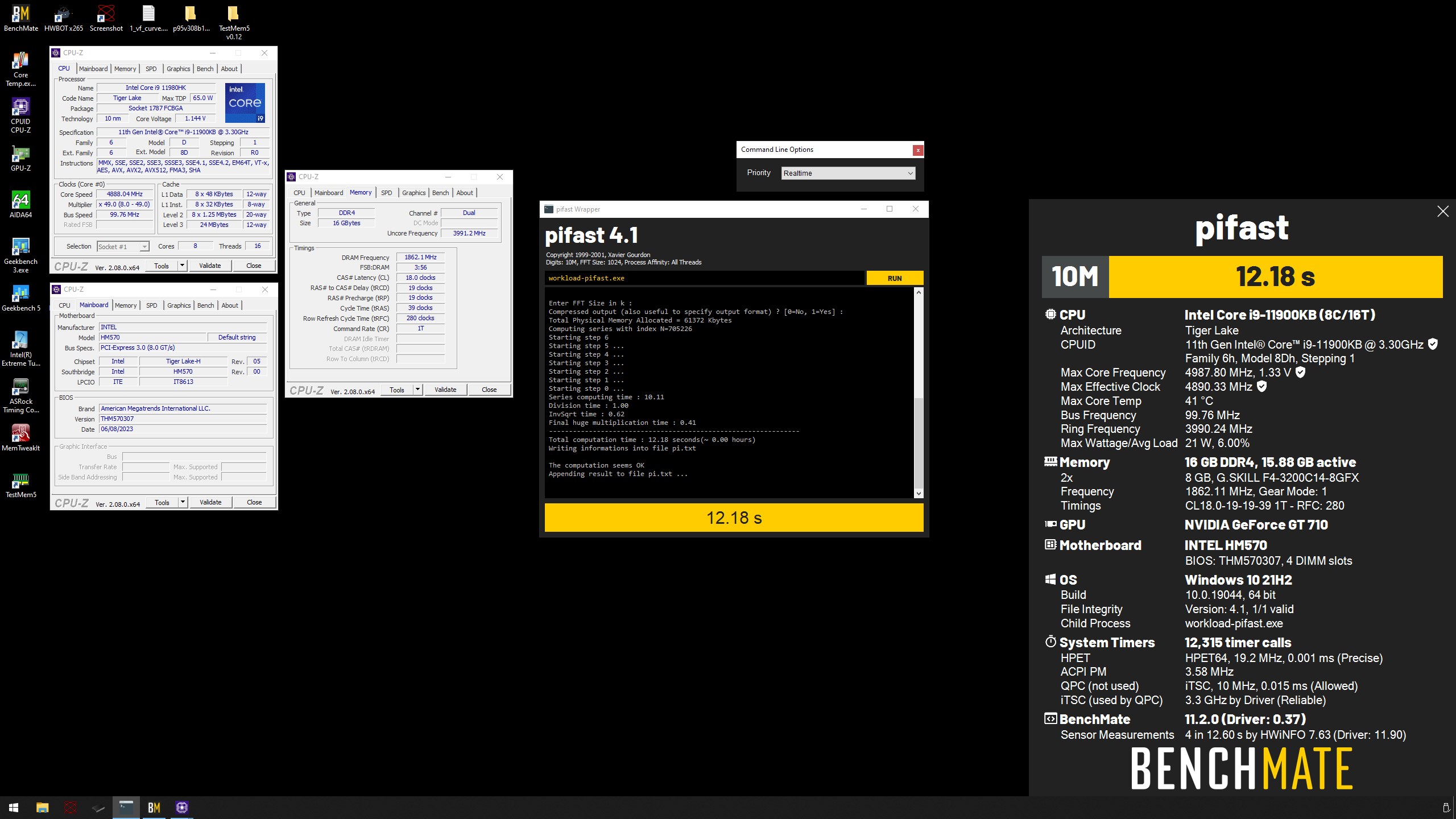1456x819 pixels.
Task: Launch Geekbench 5 desktop shortcut
Action: [21, 298]
